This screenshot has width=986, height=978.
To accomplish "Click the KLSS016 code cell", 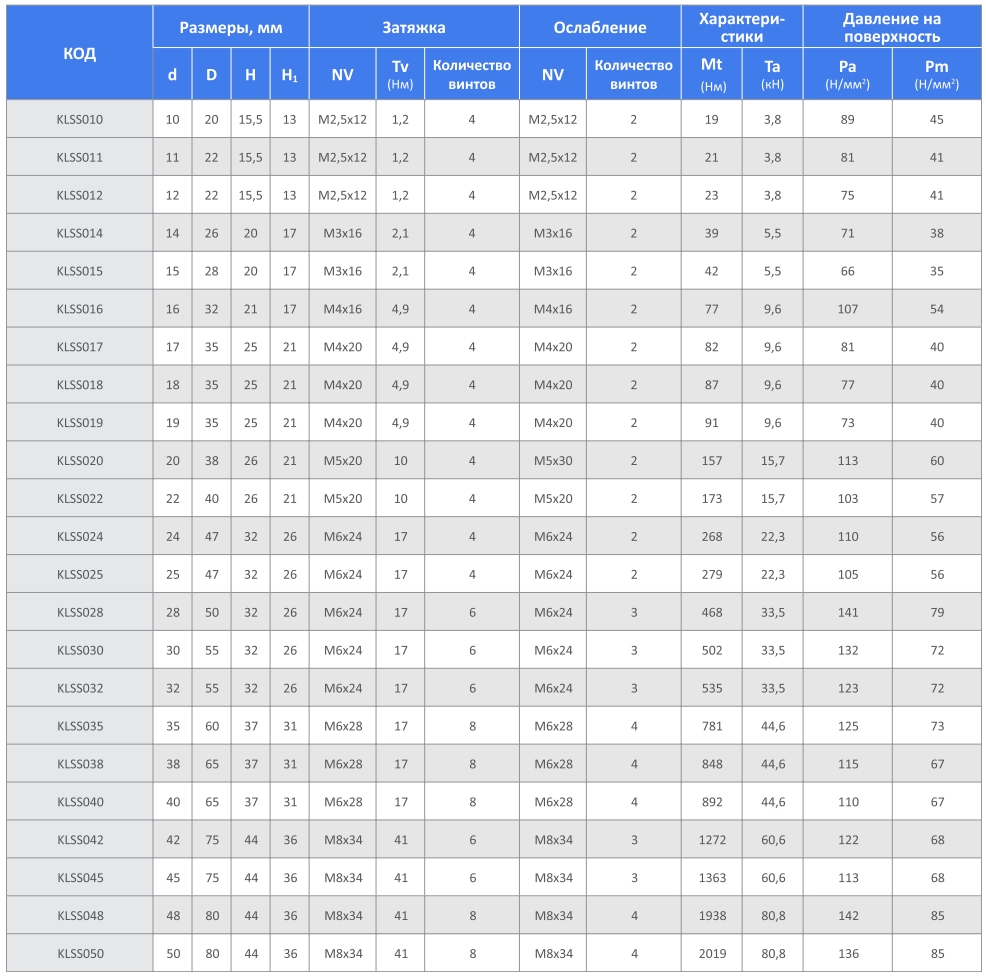I will 80,309.
